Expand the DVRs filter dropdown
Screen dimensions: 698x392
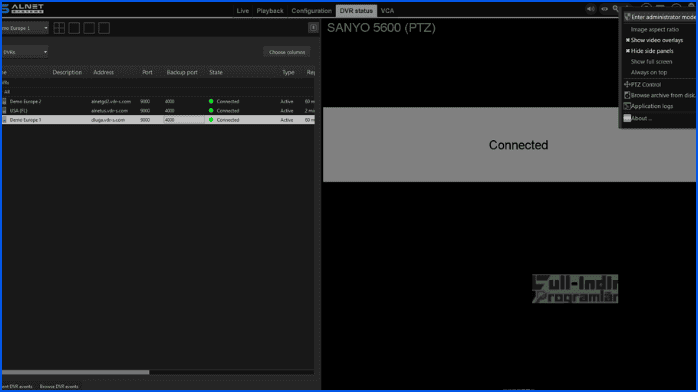click(x=25, y=52)
